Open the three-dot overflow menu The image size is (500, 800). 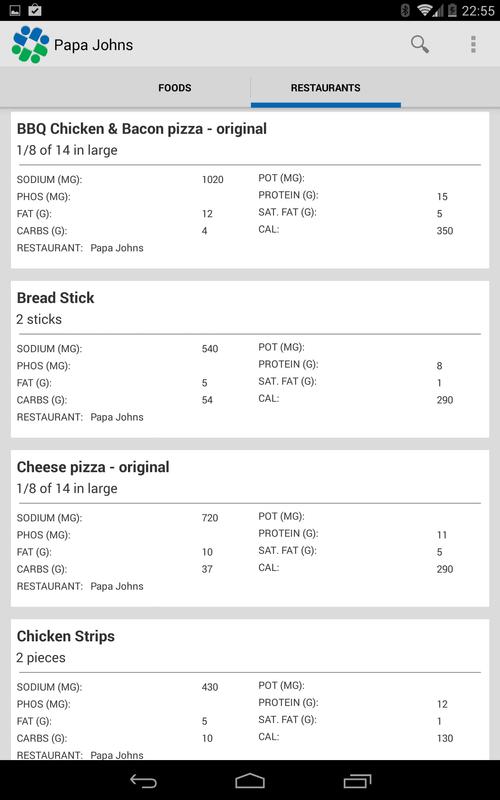coord(473,44)
